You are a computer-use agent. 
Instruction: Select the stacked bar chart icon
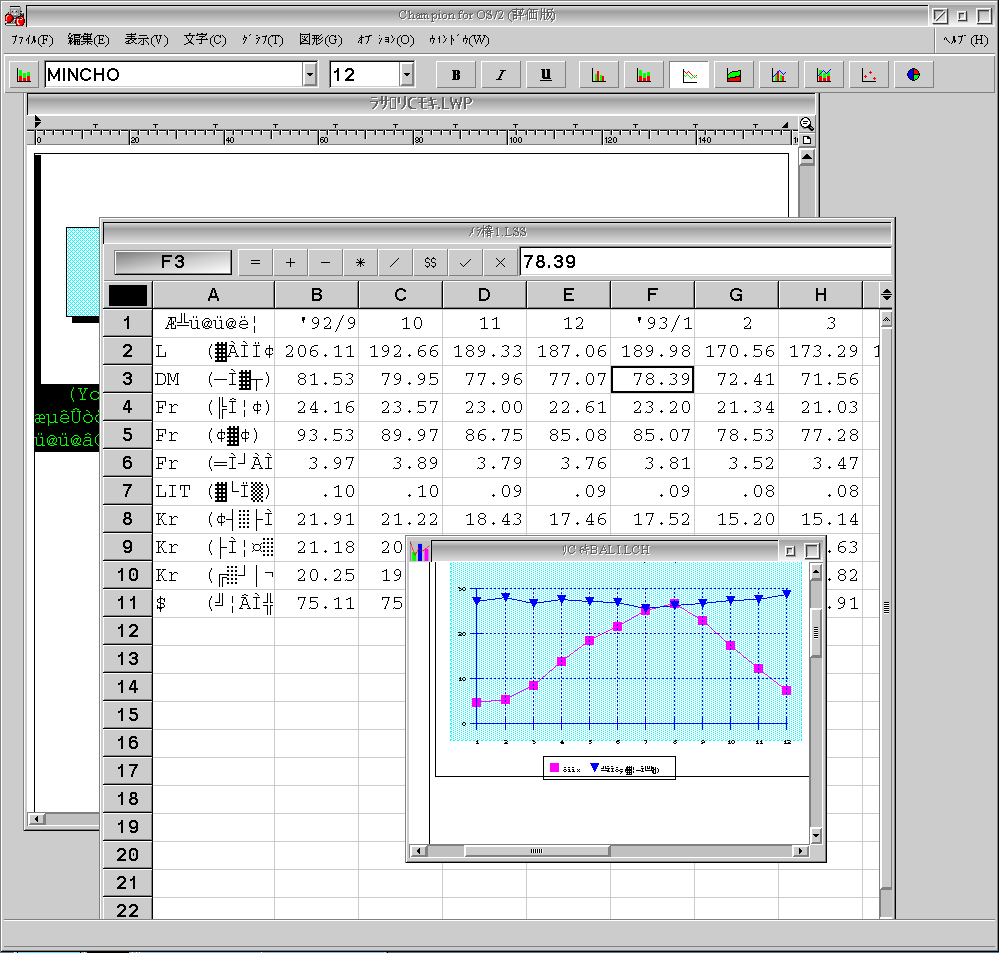pyautogui.click(x=643, y=75)
